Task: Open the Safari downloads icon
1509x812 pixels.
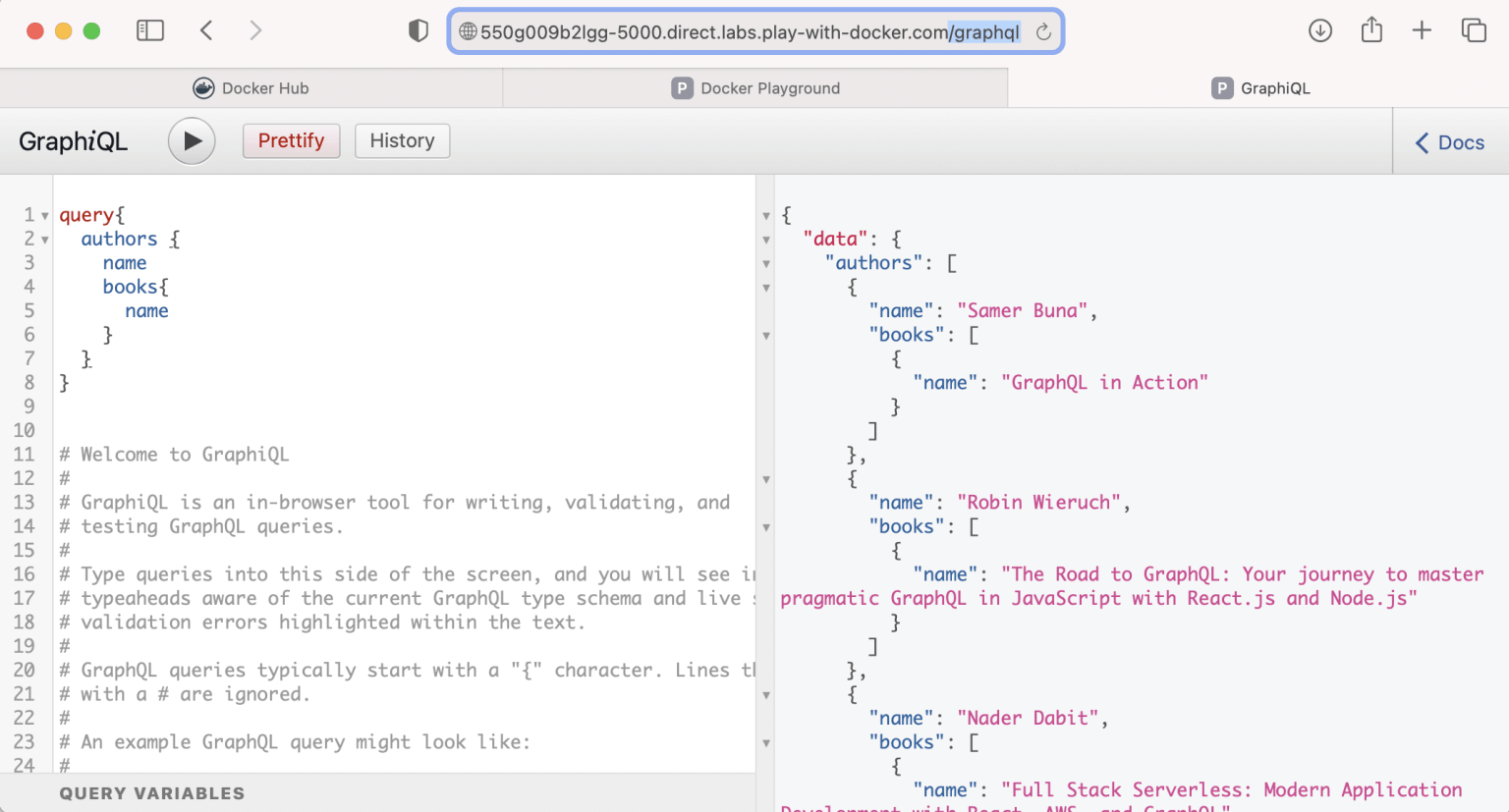Action: pyautogui.click(x=1320, y=30)
